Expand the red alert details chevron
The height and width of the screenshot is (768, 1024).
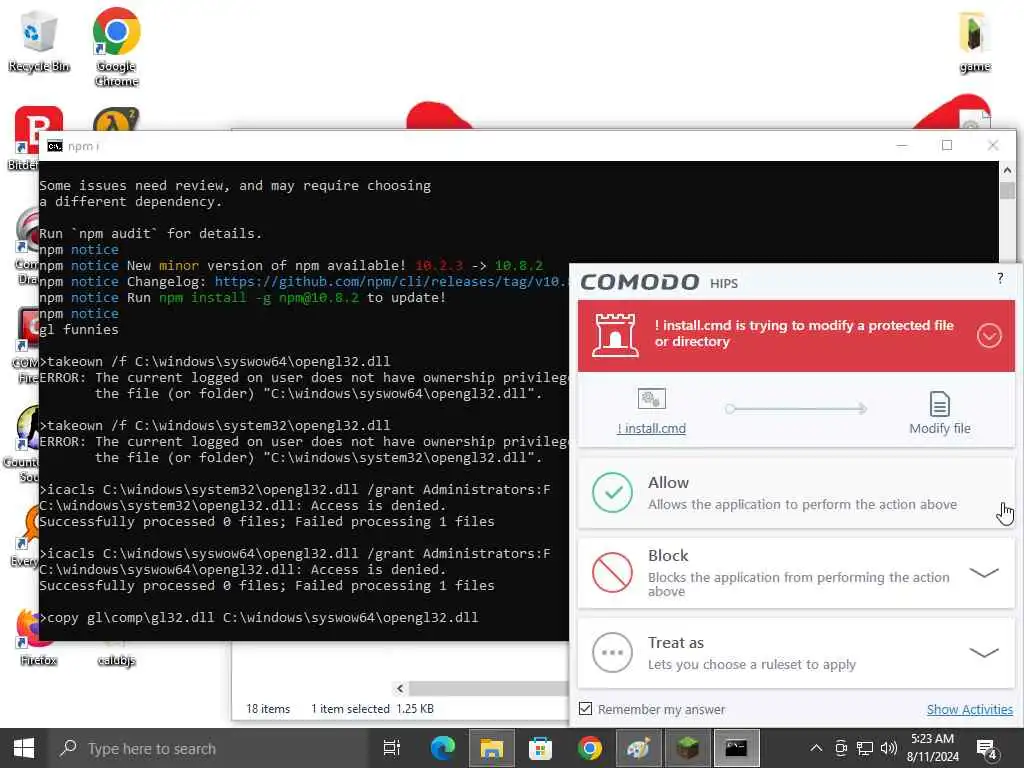point(989,336)
